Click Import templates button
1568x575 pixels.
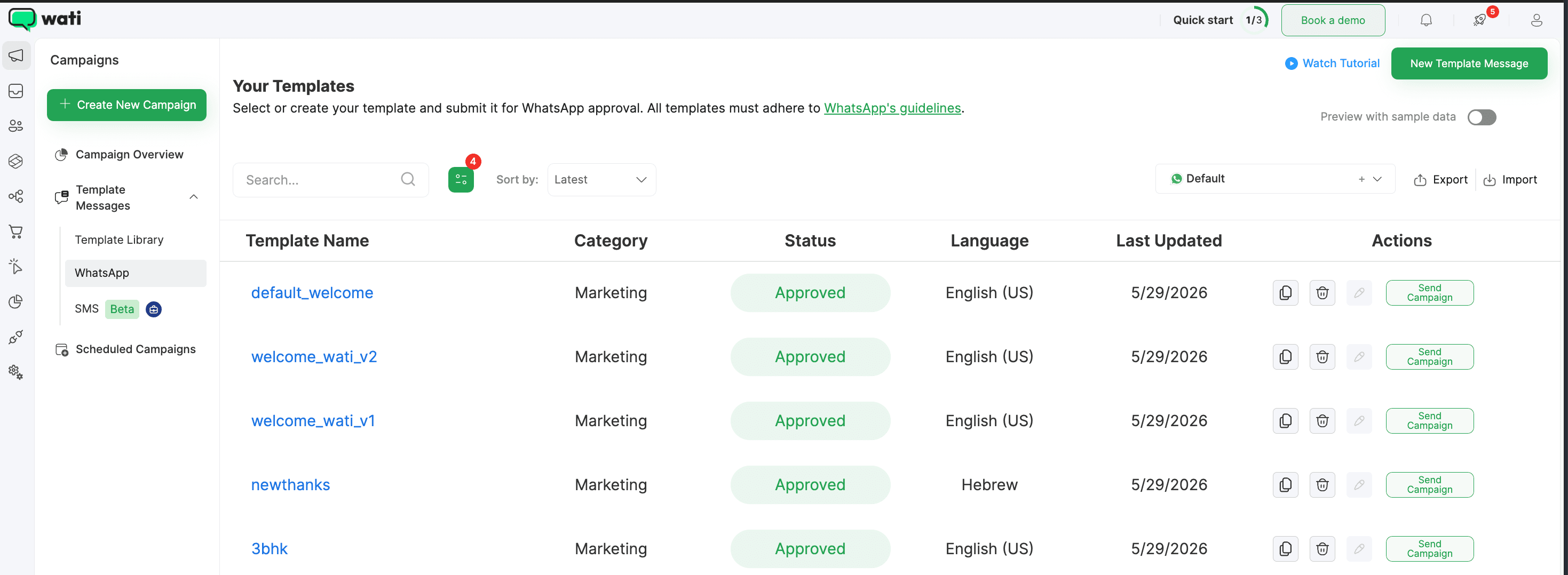click(x=1510, y=180)
